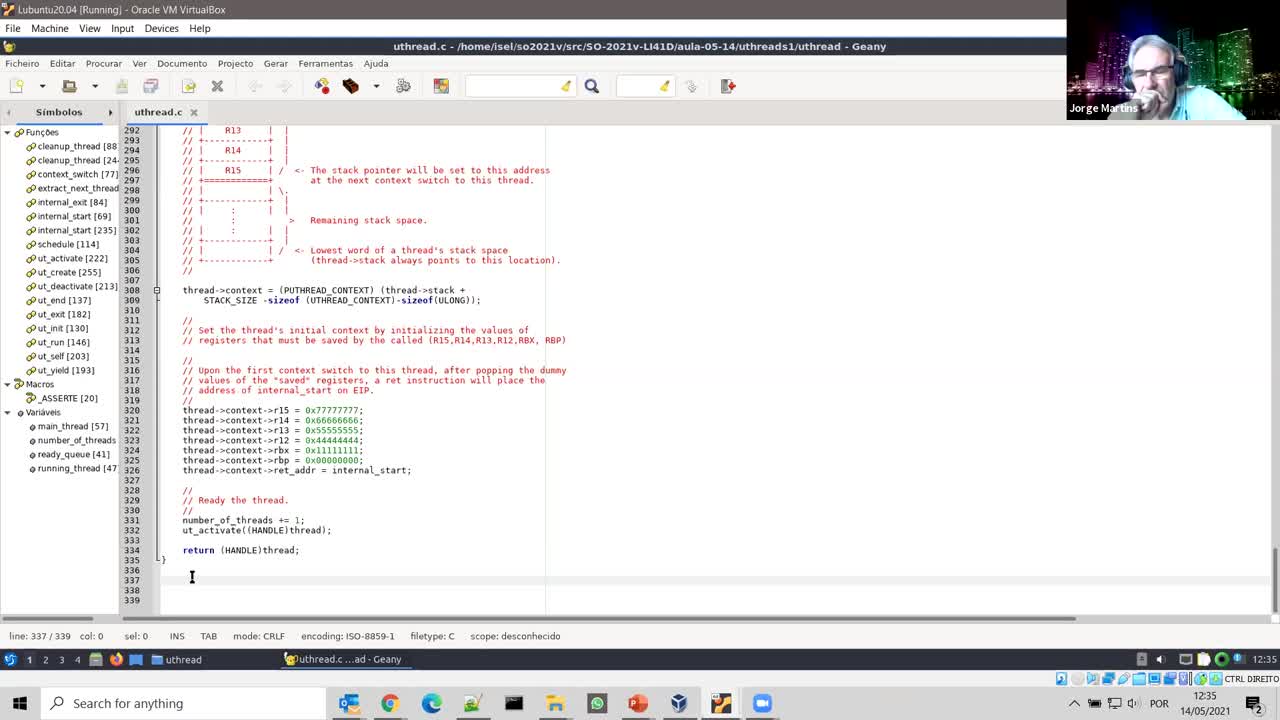Open the VirtualBox Devices menu
The image size is (1280, 720).
[x=161, y=28]
